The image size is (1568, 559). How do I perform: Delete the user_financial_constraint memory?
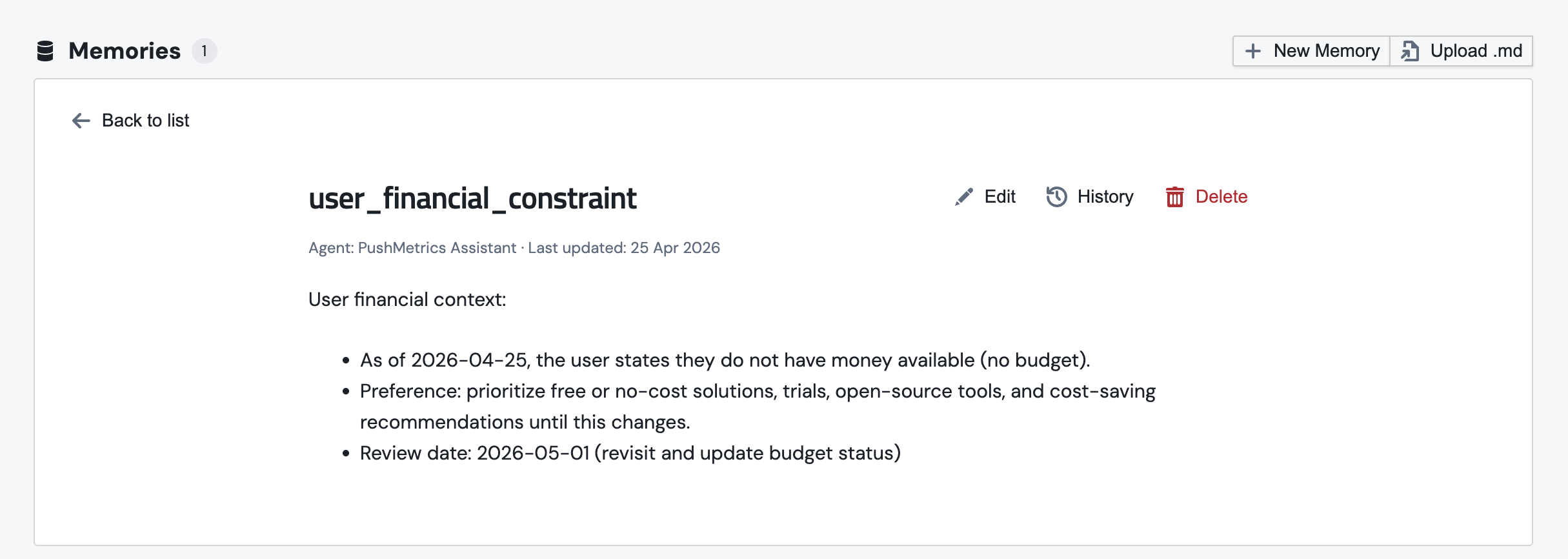(1207, 197)
